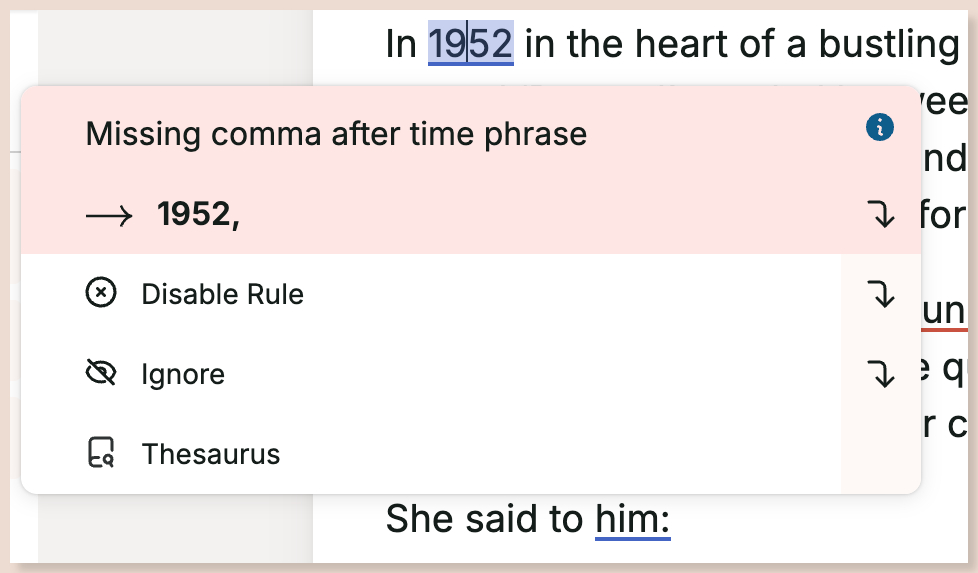The width and height of the screenshot is (978, 573).
Task: Click the turn-down arrow in the Disable Rule row
Action: (881, 294)
